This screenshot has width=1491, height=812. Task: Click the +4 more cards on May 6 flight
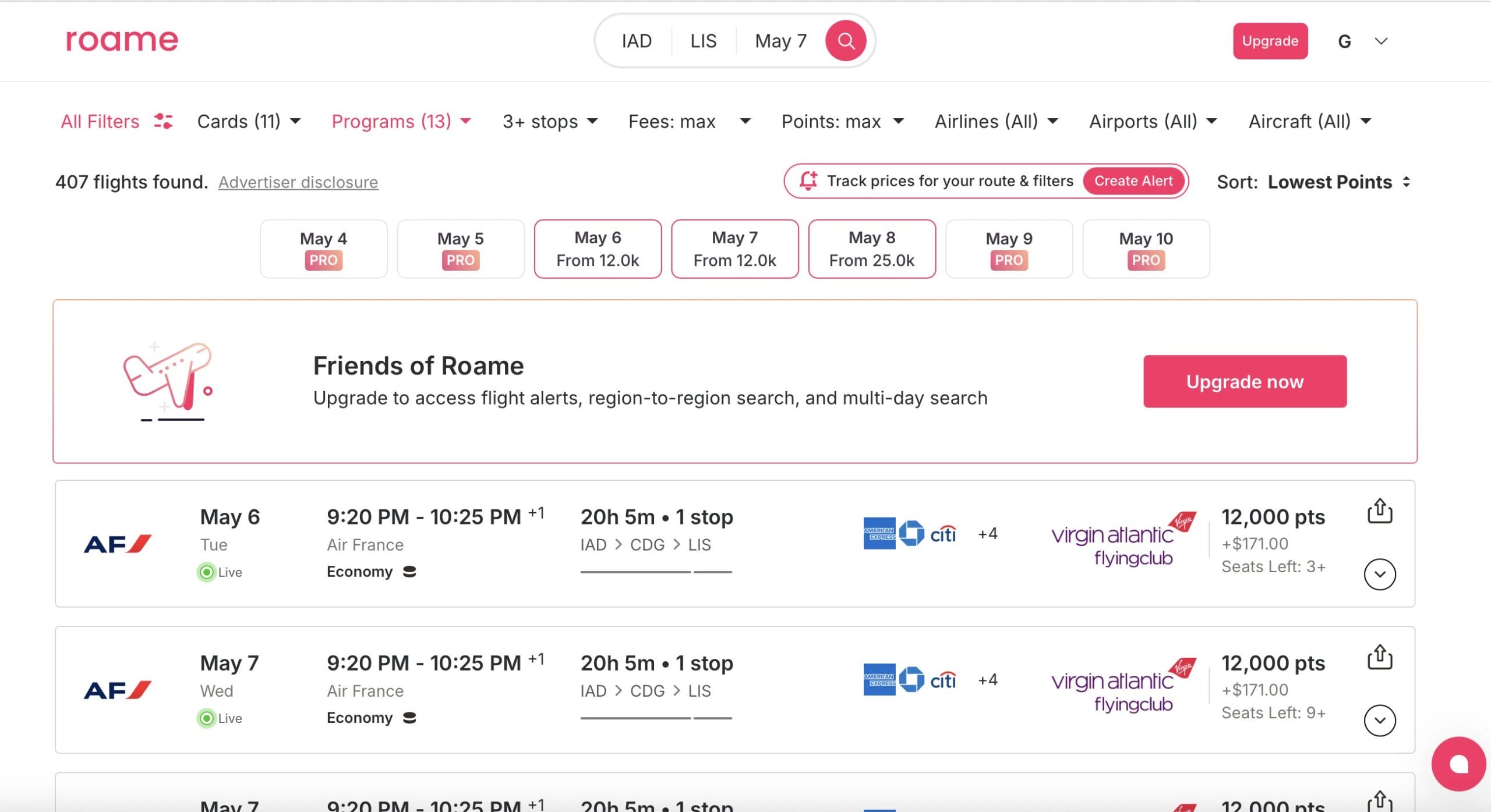click(988, 533)
